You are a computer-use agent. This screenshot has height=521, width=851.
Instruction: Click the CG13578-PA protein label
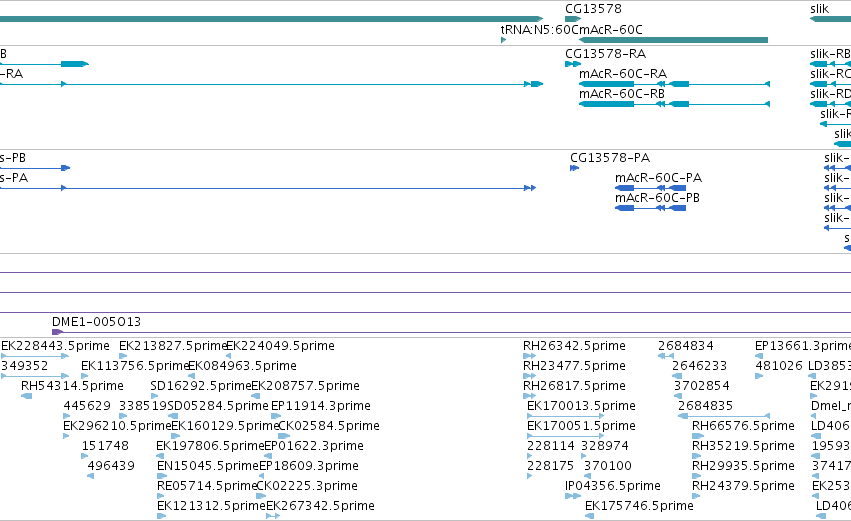[609, 158]
